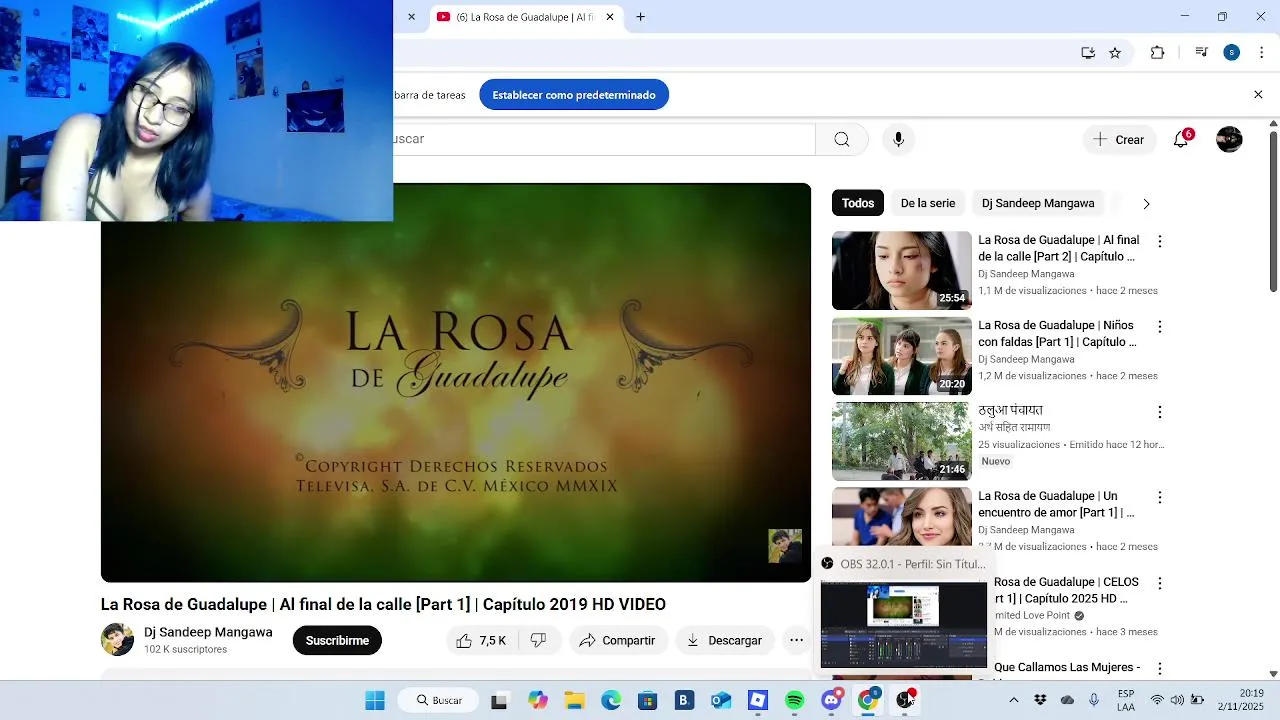Show hidden system tray icons chevron
1280x720 pixels.
coord(1013,700)
